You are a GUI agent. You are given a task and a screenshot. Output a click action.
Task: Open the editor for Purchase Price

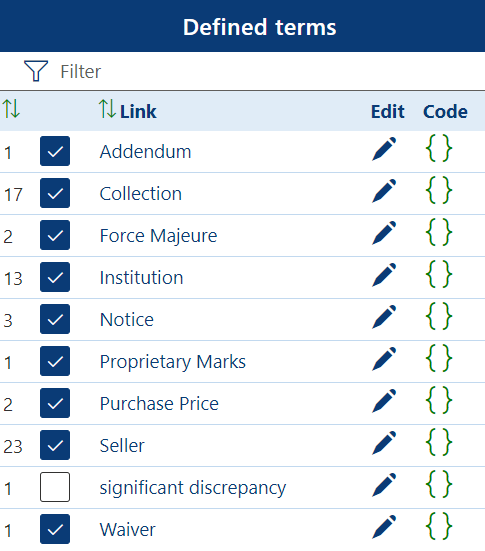384,401
